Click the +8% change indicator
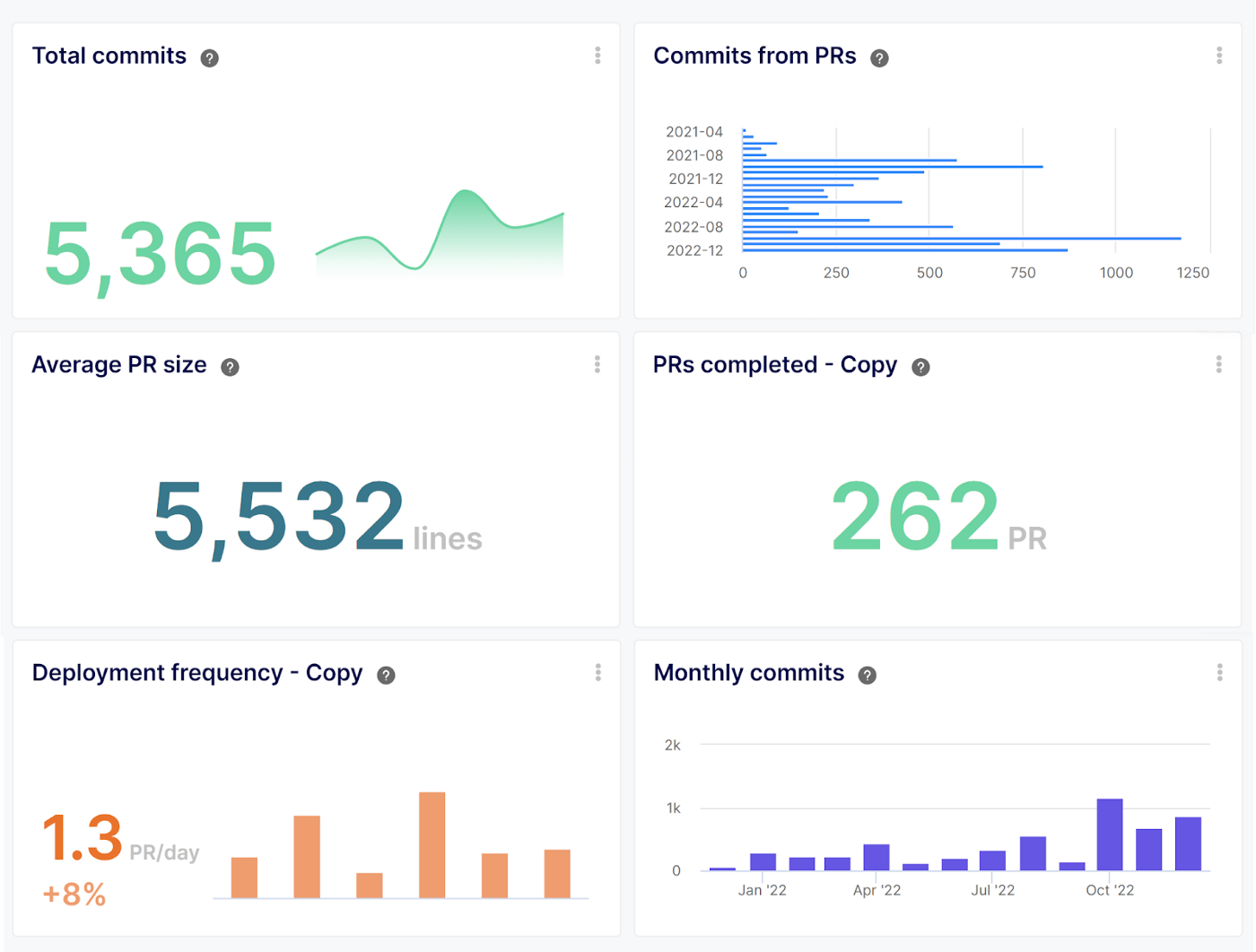This screenshot has height=952, width=1256. click(x=74, y=895)
